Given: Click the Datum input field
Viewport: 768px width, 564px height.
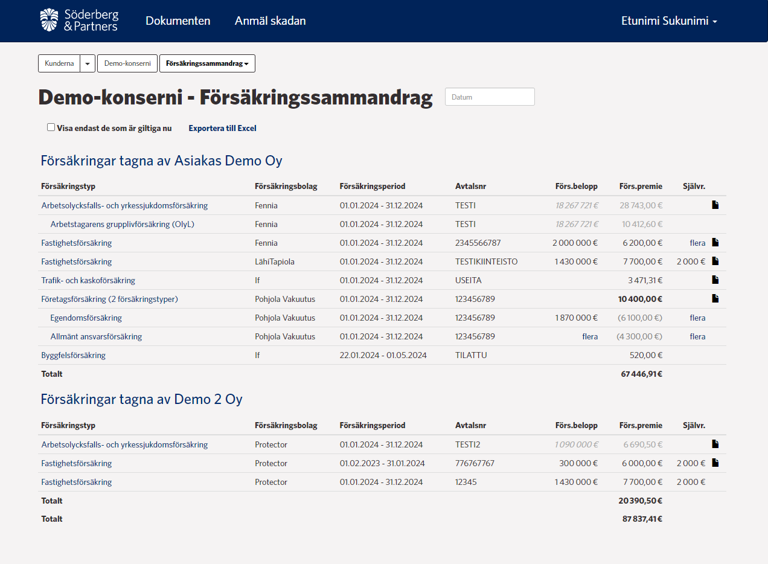Looking at the screenshot, I should click(x=490, y=97).
